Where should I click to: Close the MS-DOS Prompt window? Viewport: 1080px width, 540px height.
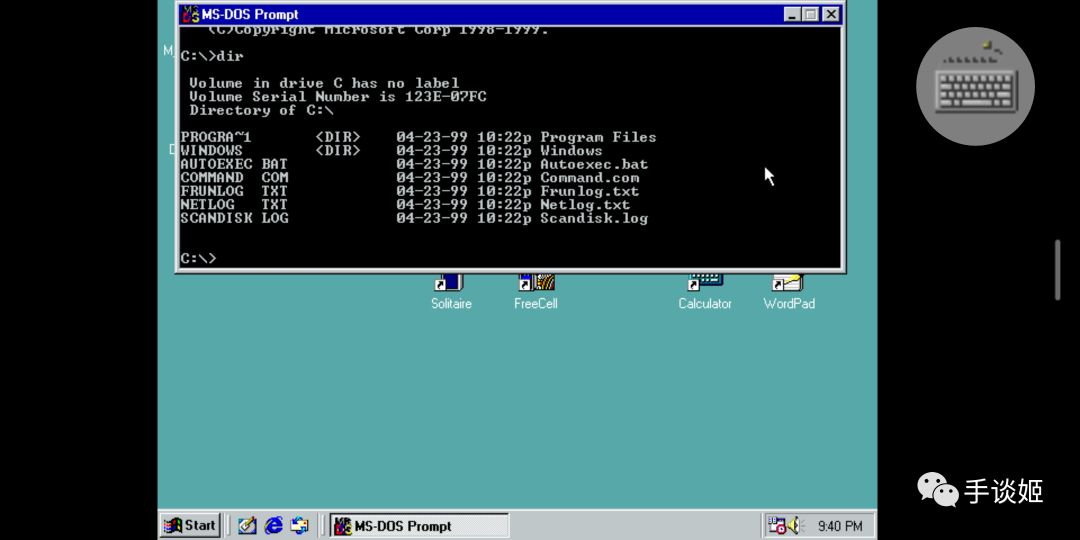831,14
